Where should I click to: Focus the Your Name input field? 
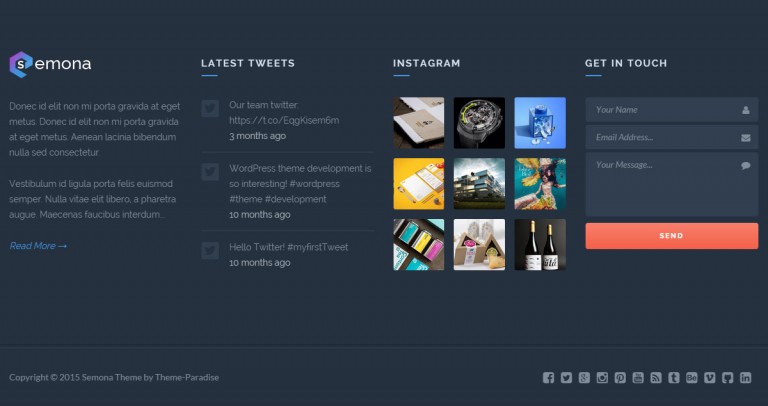point(672,110)
